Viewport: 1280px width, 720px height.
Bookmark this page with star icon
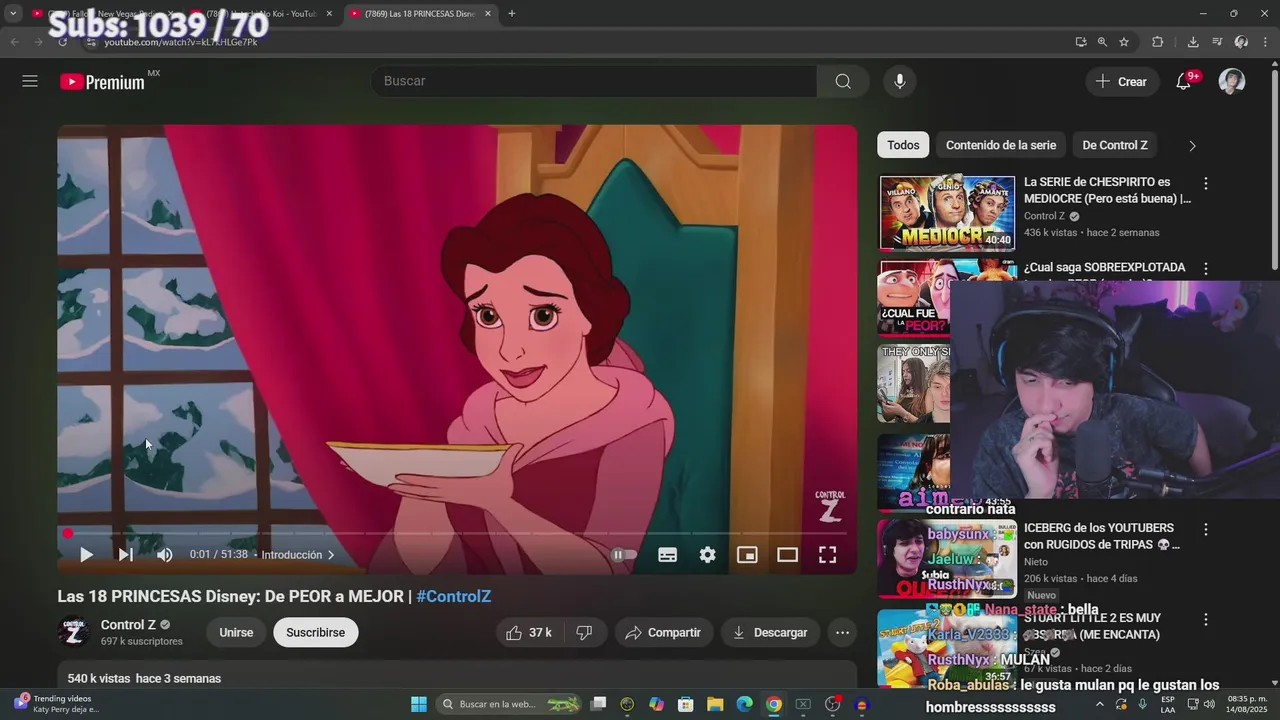click(1124, 42)
